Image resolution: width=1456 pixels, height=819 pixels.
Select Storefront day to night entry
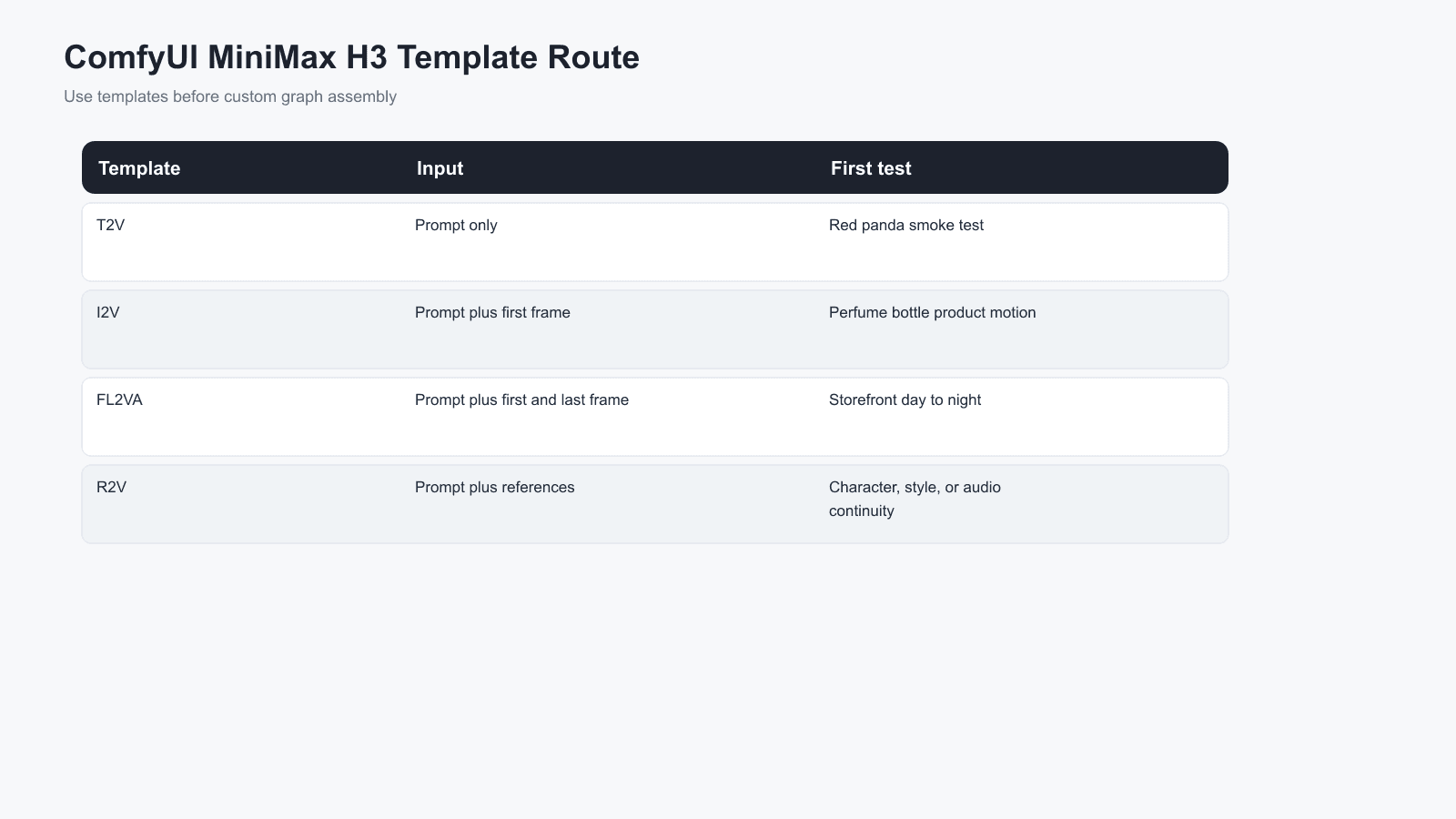(x=905, y=399)
